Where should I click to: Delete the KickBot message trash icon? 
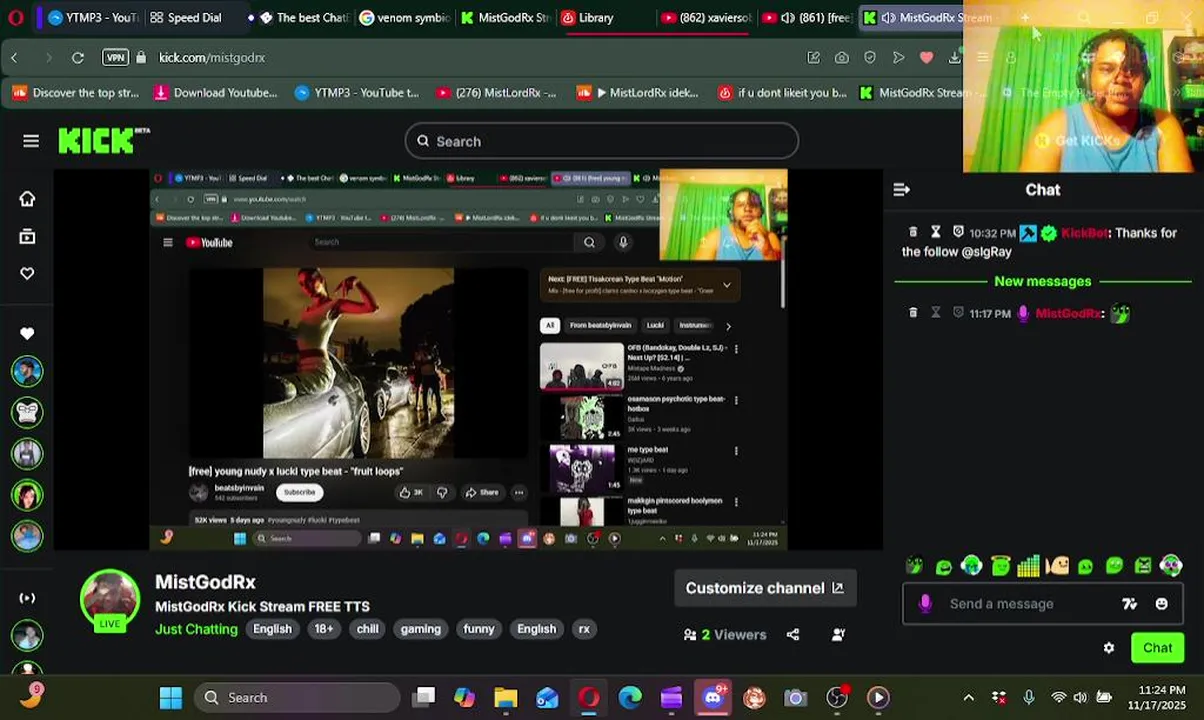click(x=913, y=233)
